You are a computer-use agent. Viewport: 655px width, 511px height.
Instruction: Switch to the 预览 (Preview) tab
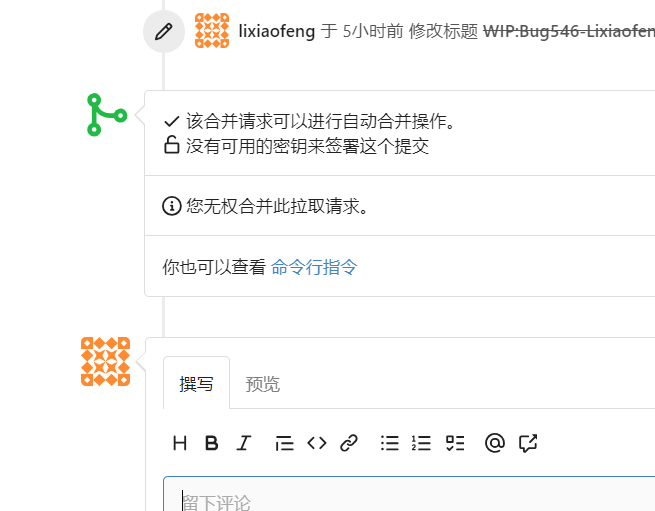point(263,384)
